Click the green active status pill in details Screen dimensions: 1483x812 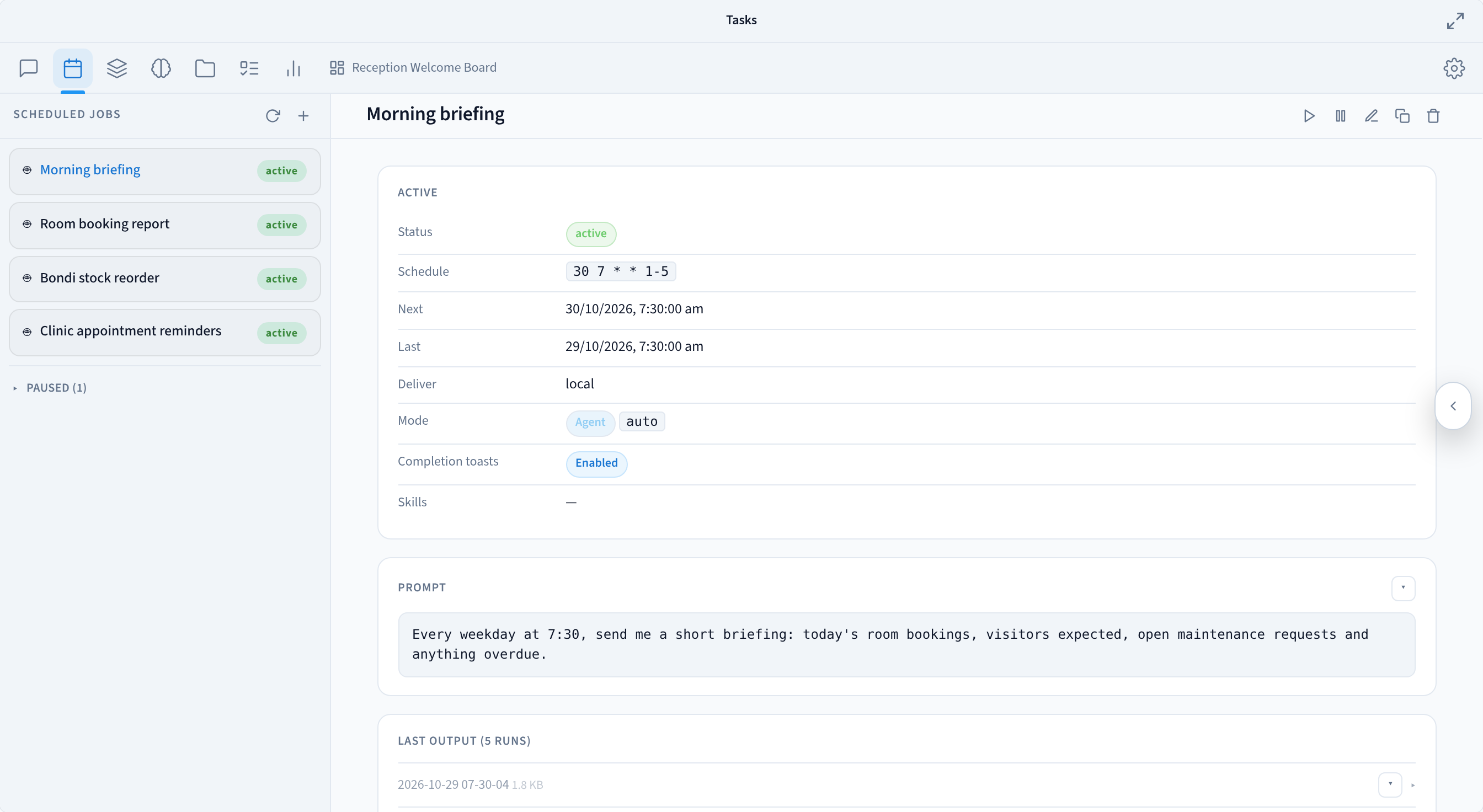(591, 234)
